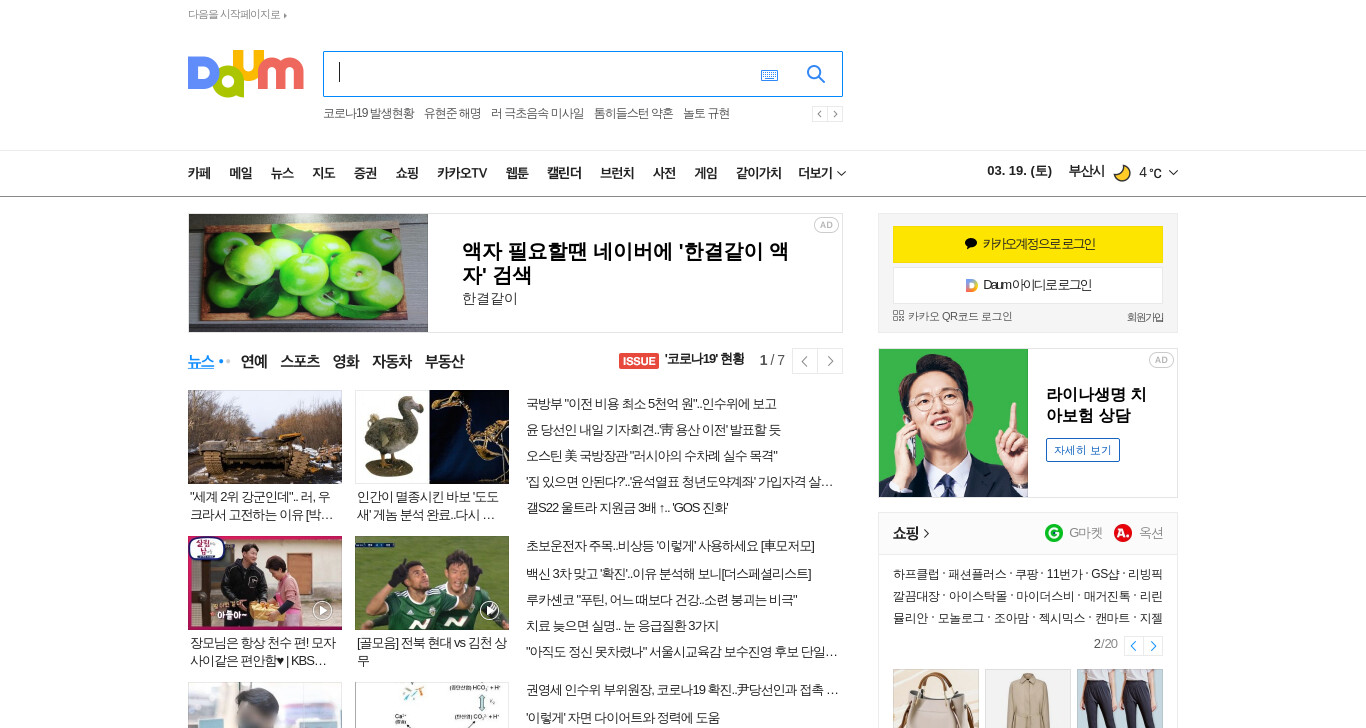Click the 부산시 location label

coord(1086,172)
